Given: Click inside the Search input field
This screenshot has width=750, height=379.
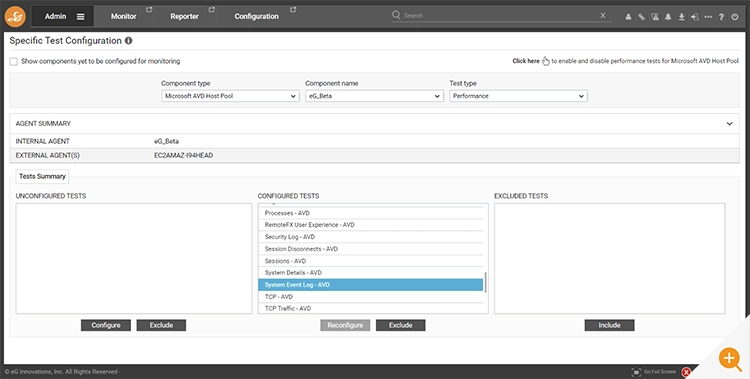Looking at the screenshot, I should [500, 15].
